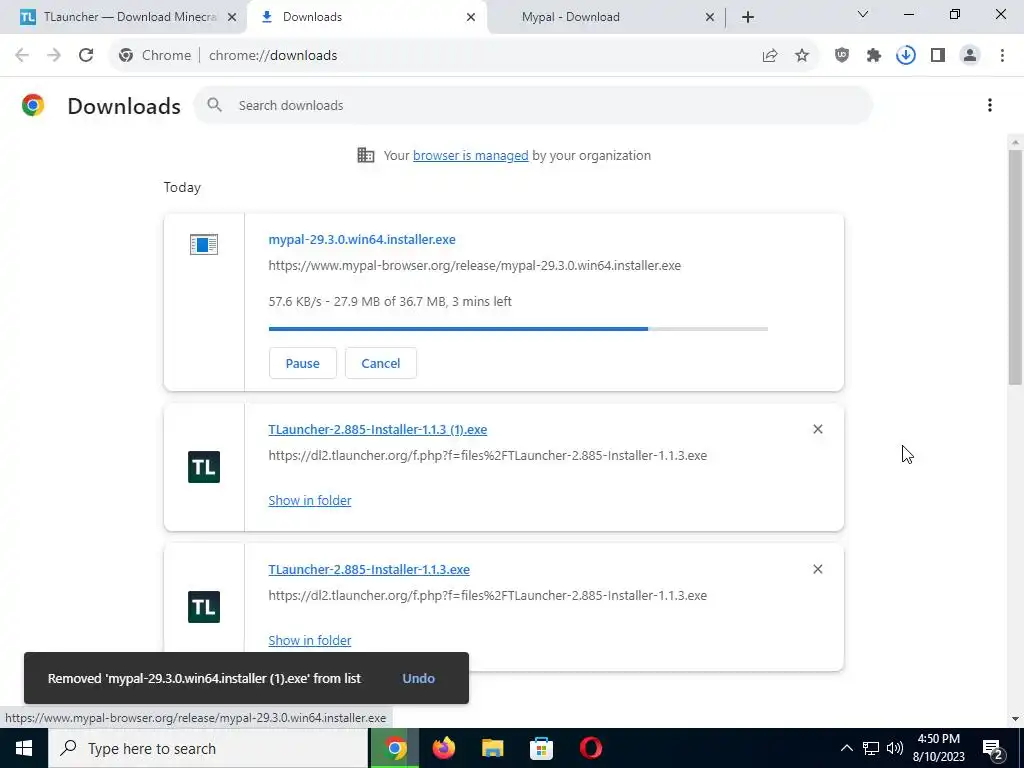Open the Chrome profile avatar

(970, 56)
